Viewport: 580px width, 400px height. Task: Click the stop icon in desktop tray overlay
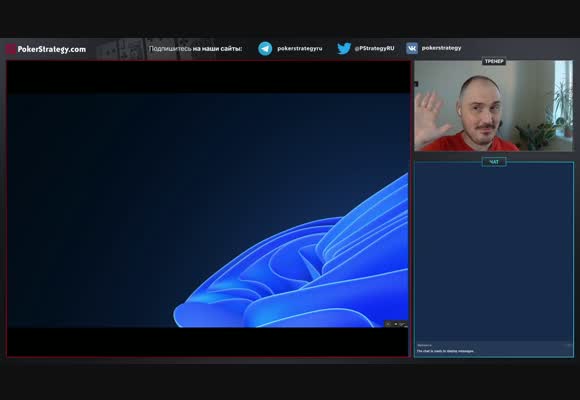[x=396, y=324]
